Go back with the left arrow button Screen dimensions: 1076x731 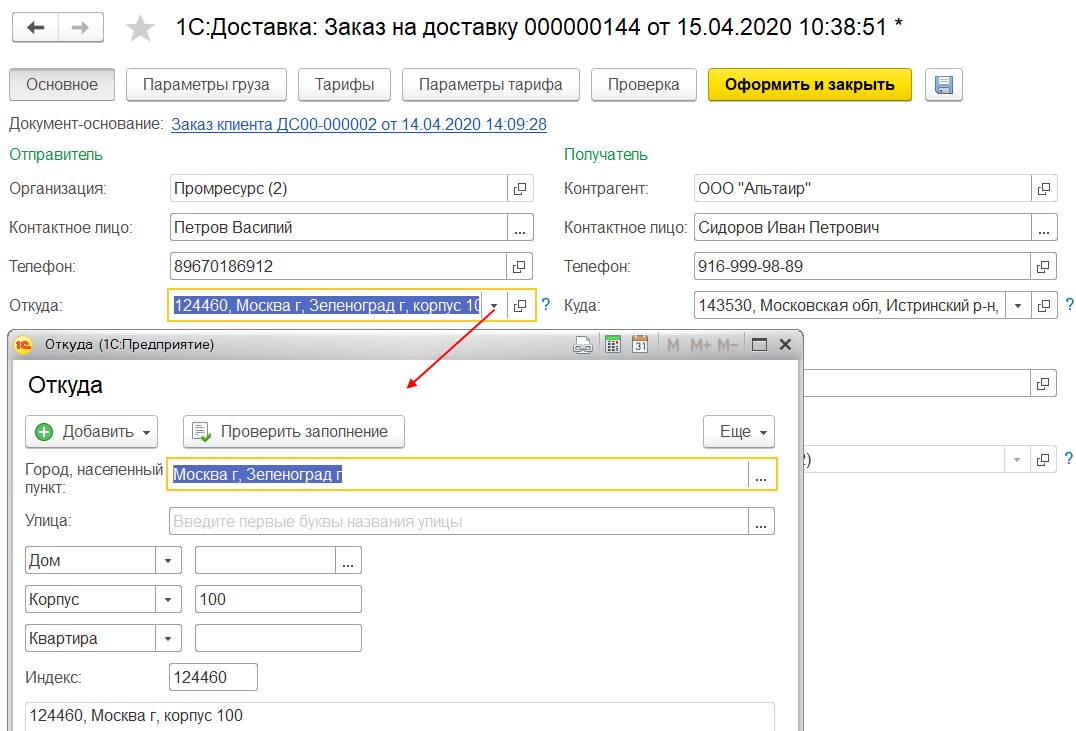[x=36, y=27]
